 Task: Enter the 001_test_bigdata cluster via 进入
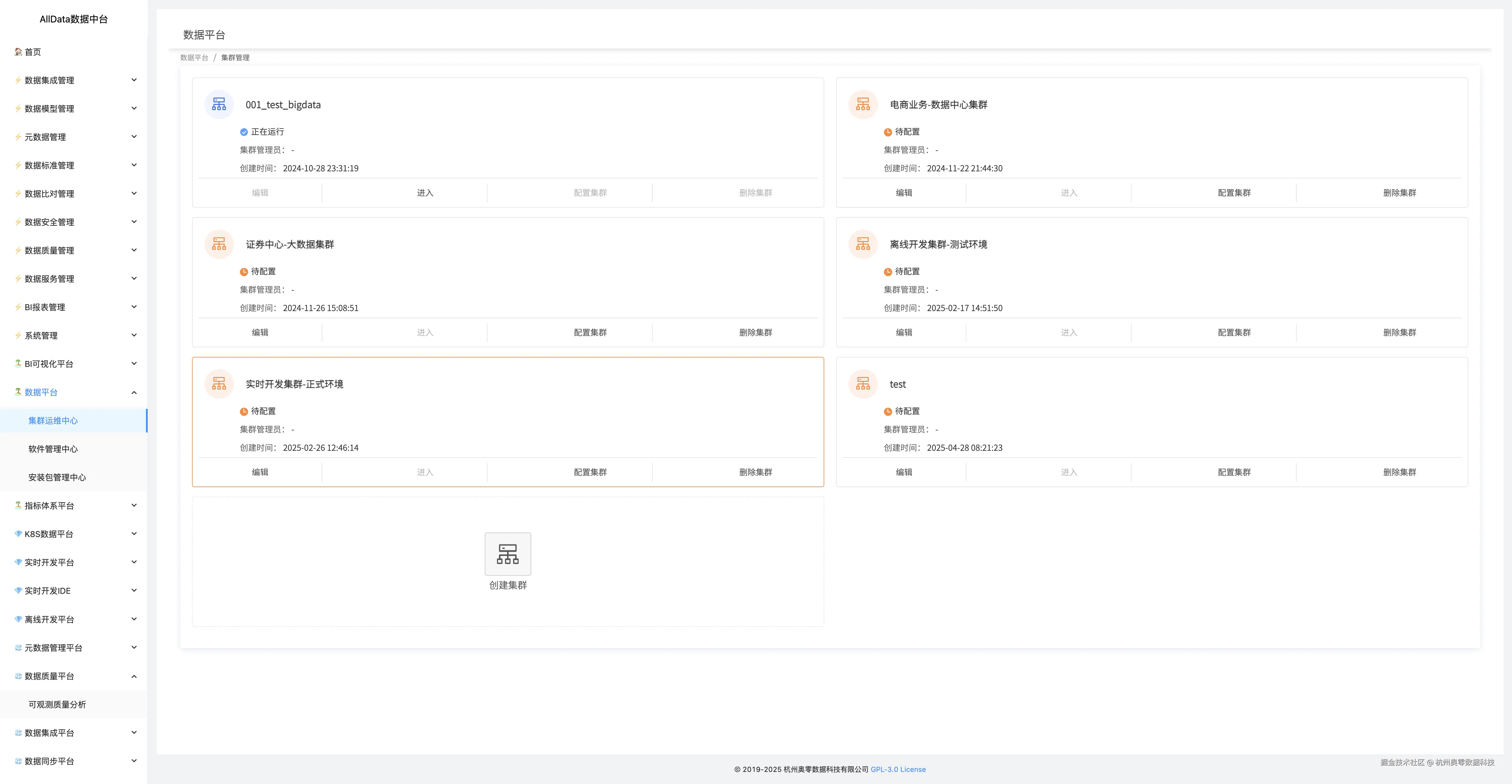pos(425,193)
